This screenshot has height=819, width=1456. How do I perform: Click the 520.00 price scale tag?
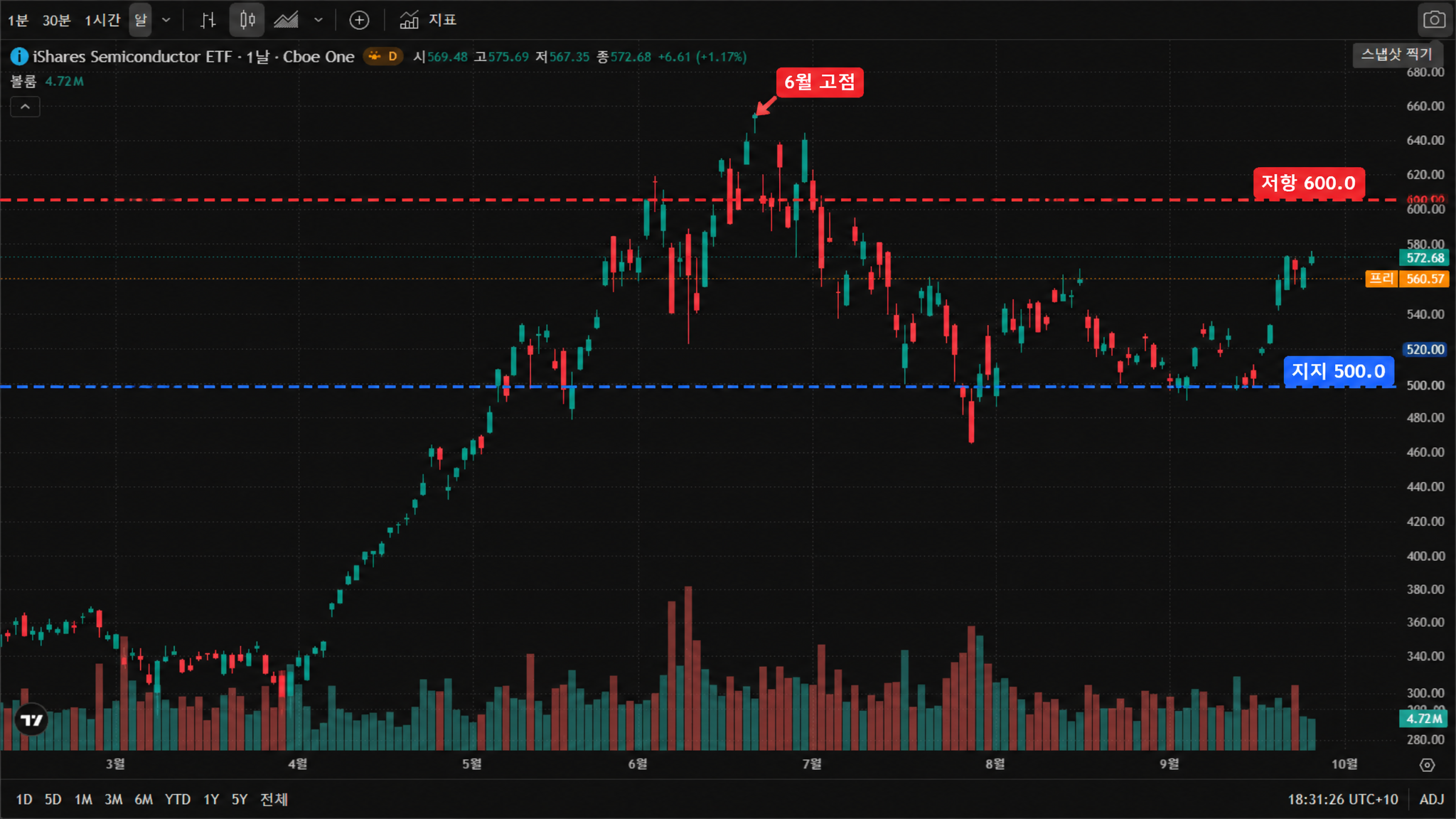pos(1425,349)
